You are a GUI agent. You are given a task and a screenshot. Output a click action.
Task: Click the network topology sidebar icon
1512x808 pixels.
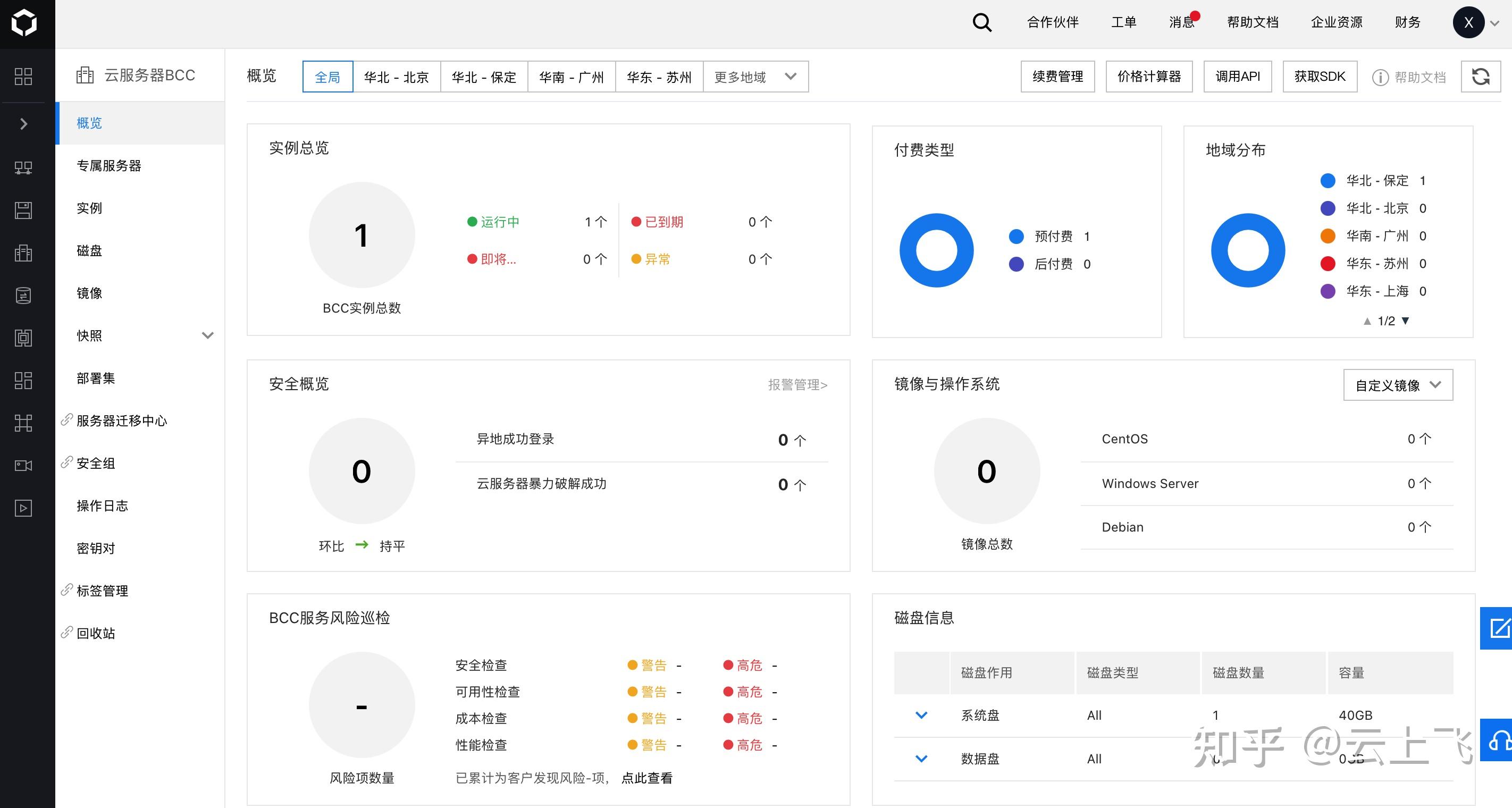point(23,423)
